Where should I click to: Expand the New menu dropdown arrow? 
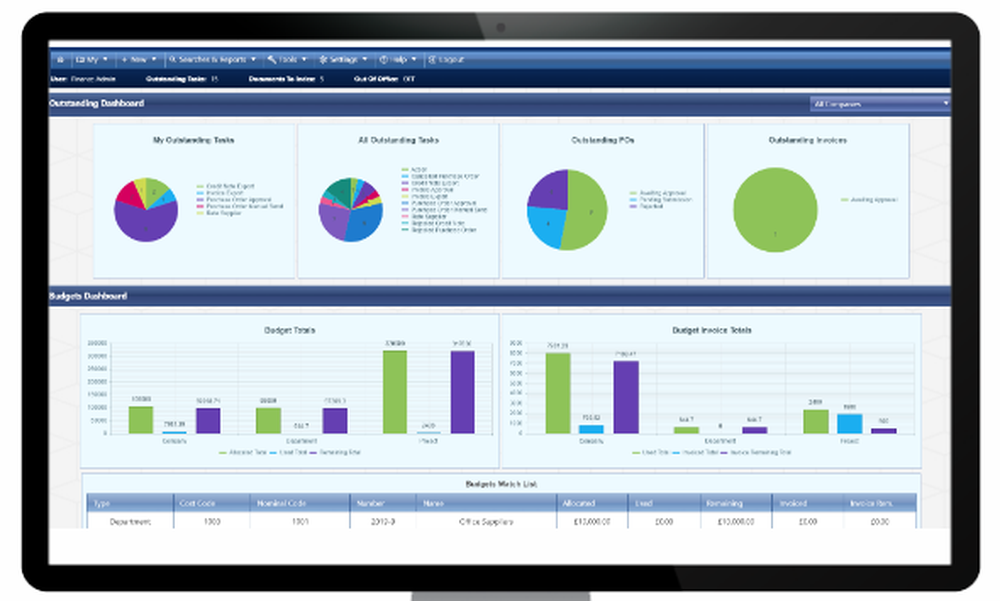point(154,59)
